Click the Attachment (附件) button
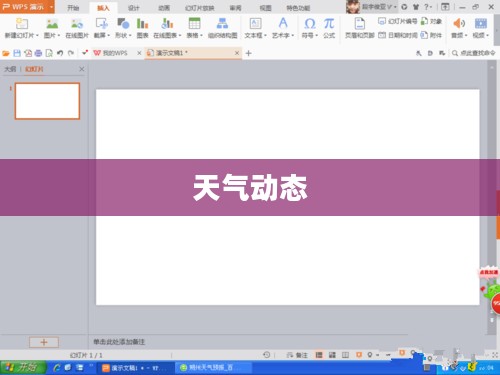The width and height of the screenshot is (500, 375). (x=431, y=35)
